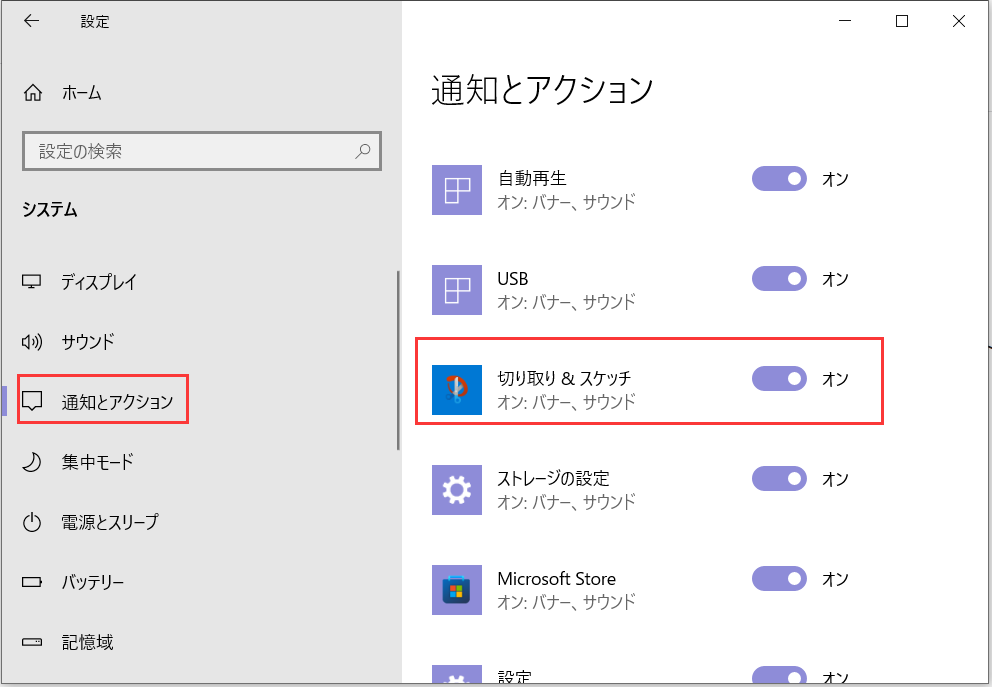Screen dimensions: 992x687
Task: Go to 集中モード settings
Action: click(x=97, y=462)
